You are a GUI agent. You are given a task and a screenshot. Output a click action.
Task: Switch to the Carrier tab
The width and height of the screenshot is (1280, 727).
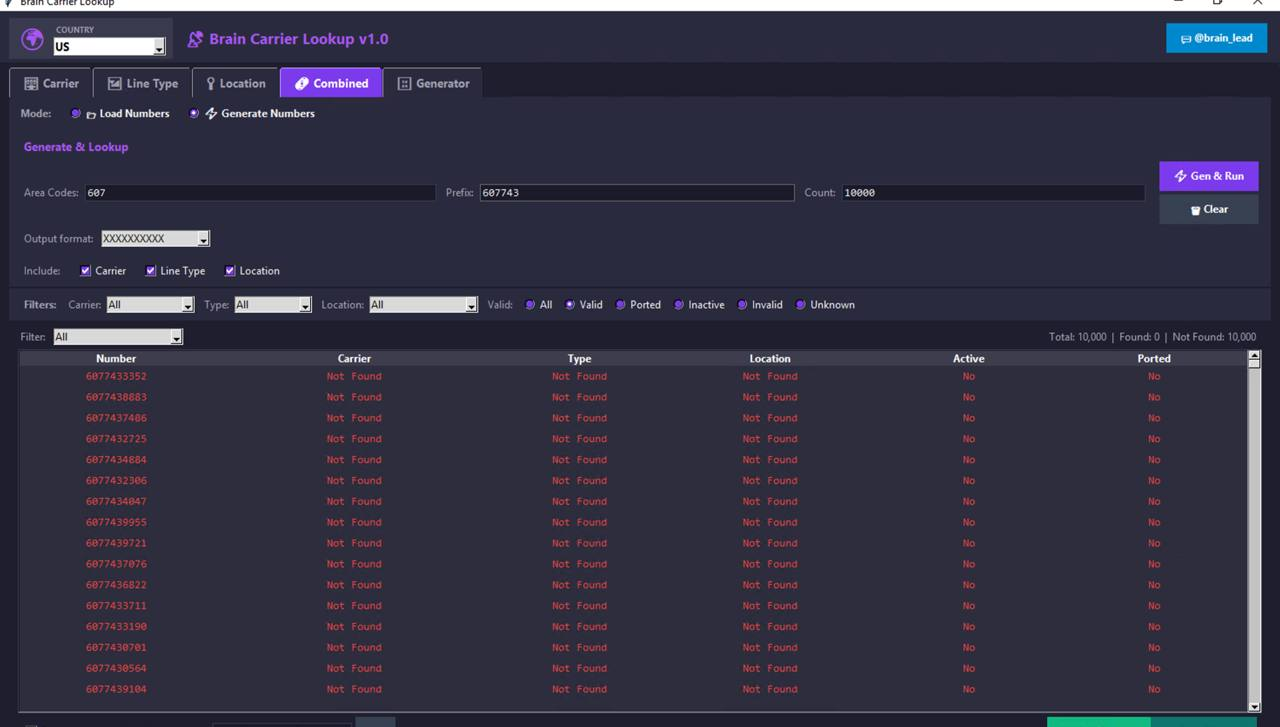point(51,83)
